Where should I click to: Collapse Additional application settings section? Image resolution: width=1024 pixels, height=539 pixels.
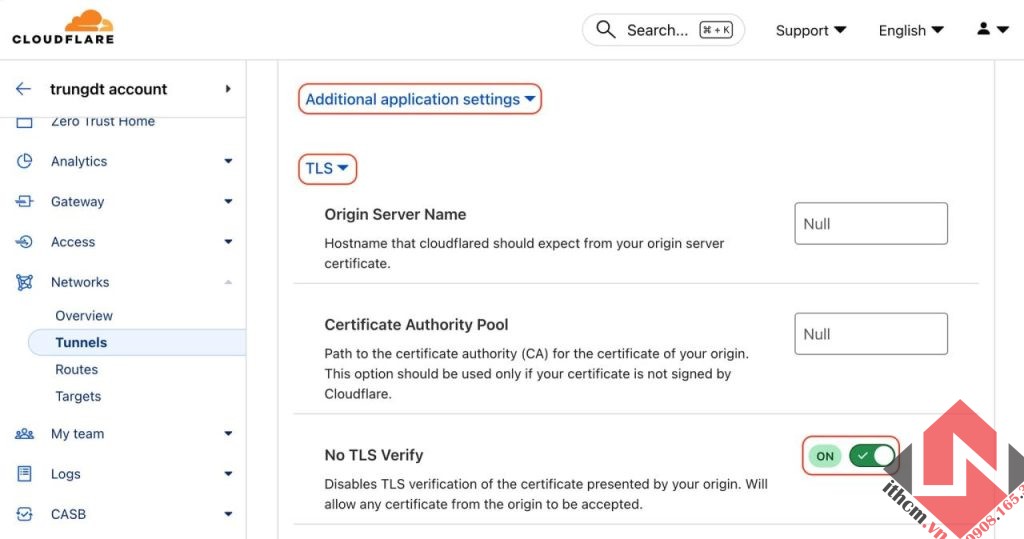(x=420, y=99)
